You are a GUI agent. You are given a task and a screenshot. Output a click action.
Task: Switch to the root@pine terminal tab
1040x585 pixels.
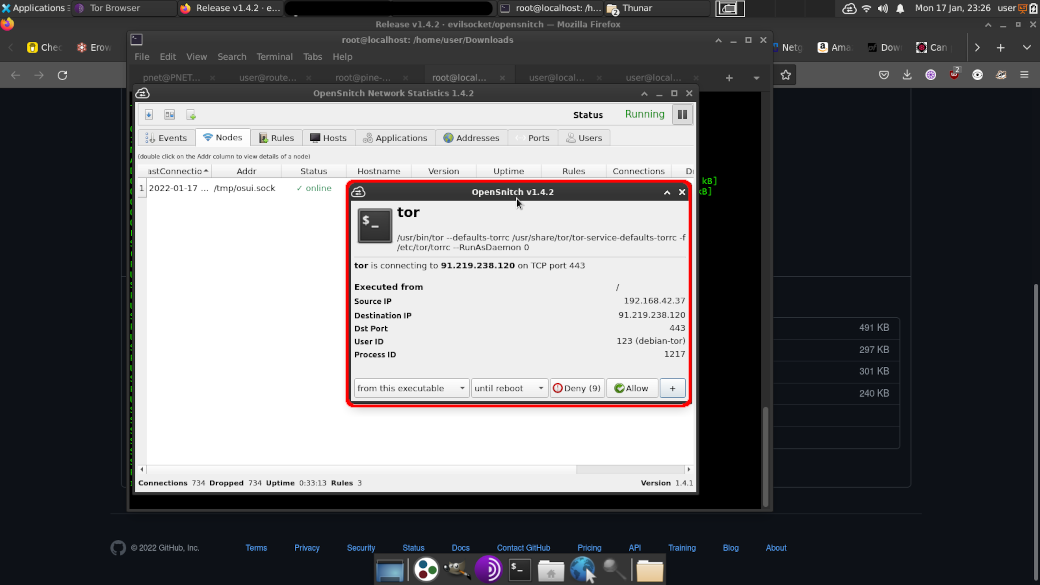pyautogui.click(x=363, y=78)
